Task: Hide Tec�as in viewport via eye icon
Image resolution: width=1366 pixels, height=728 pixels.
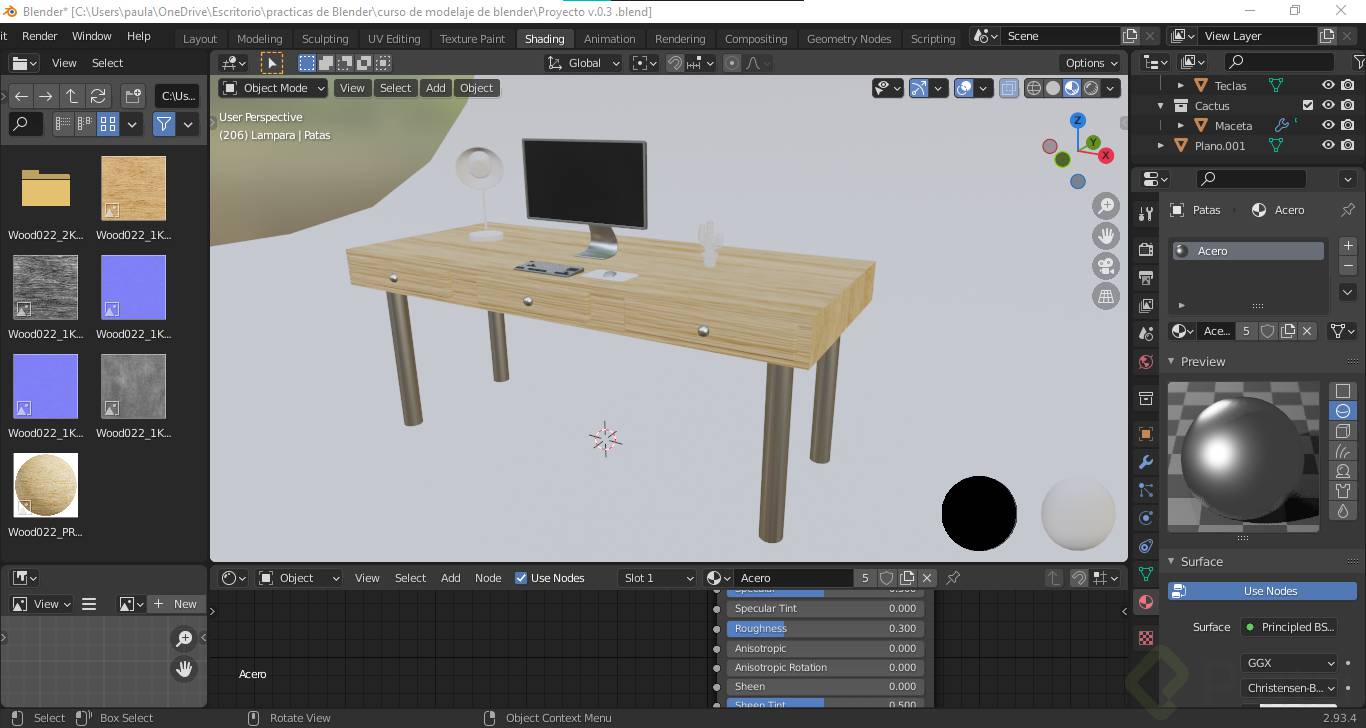Action: 1328,86
